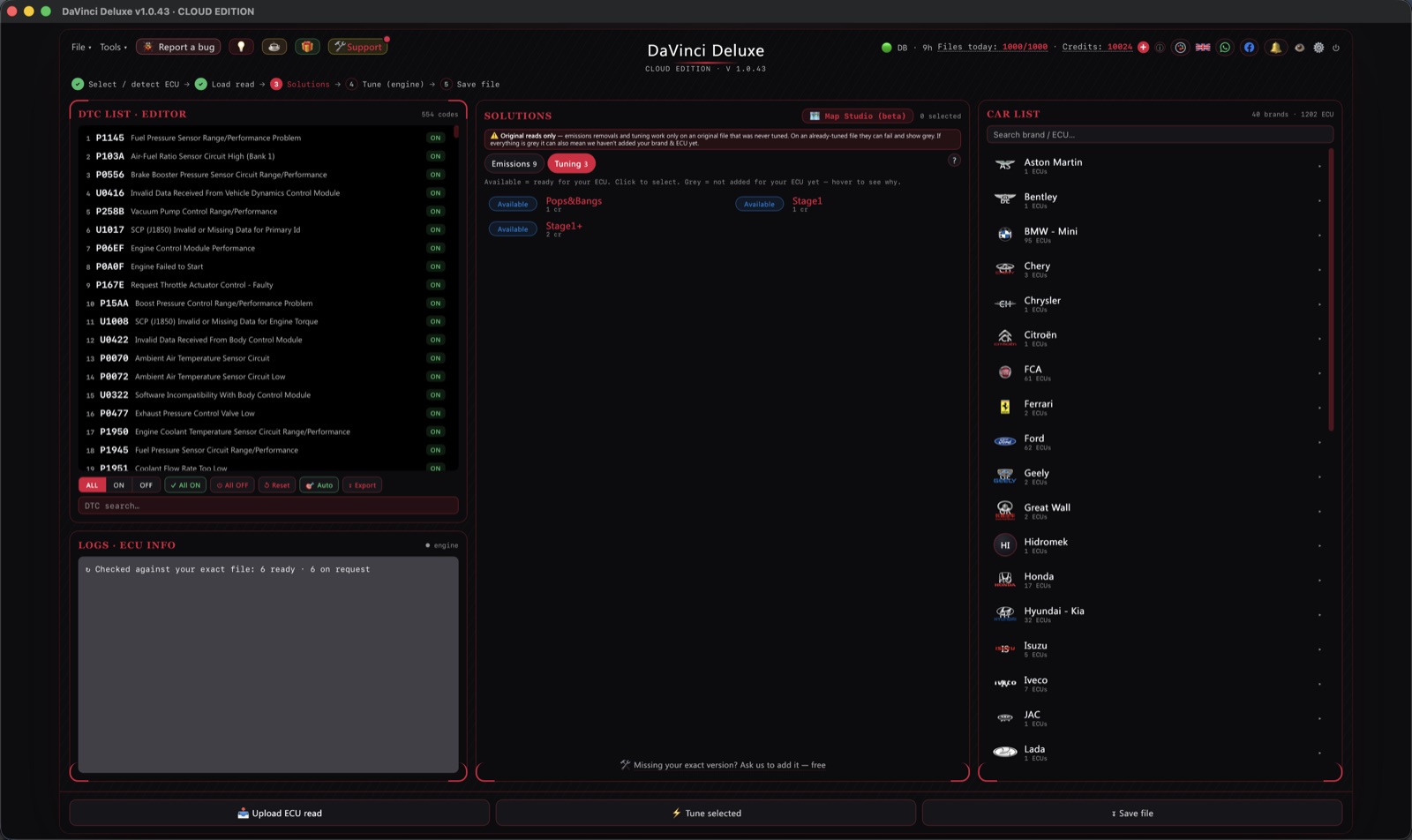Viewport: 1412px width, 840px height.
Task: Toggle ON switch for DTC P0477
Action: coord(435,414)
